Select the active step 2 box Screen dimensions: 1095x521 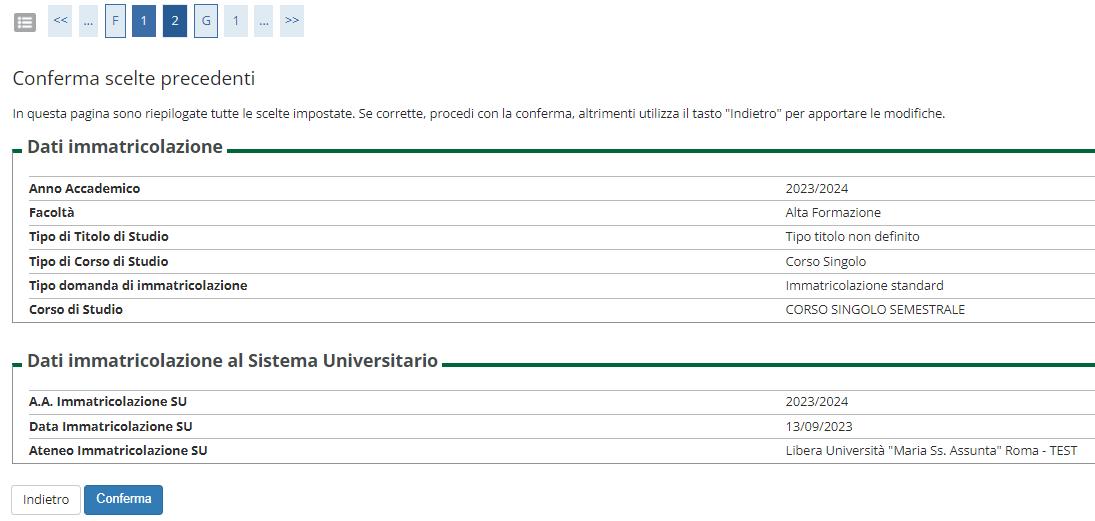pyautogui.click(x=175, y=21)
